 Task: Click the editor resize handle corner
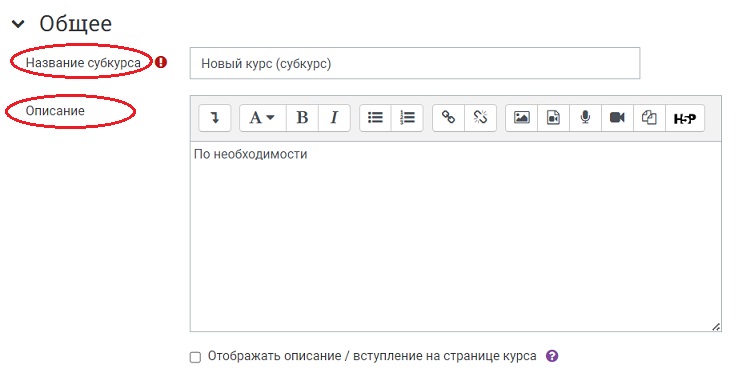pos(716,327)
